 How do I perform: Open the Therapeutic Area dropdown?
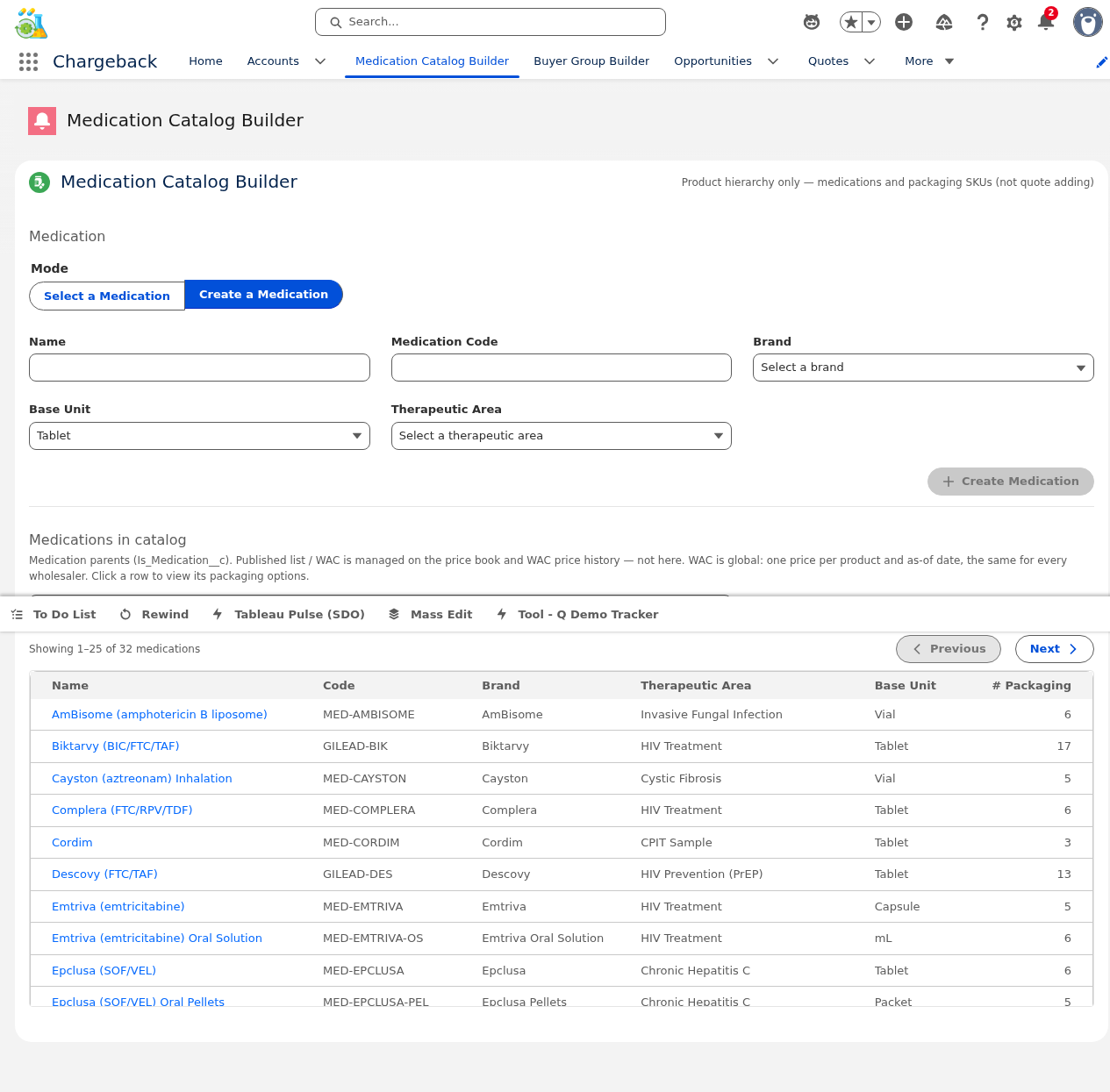pyautogui.click(x=562, y=436)
